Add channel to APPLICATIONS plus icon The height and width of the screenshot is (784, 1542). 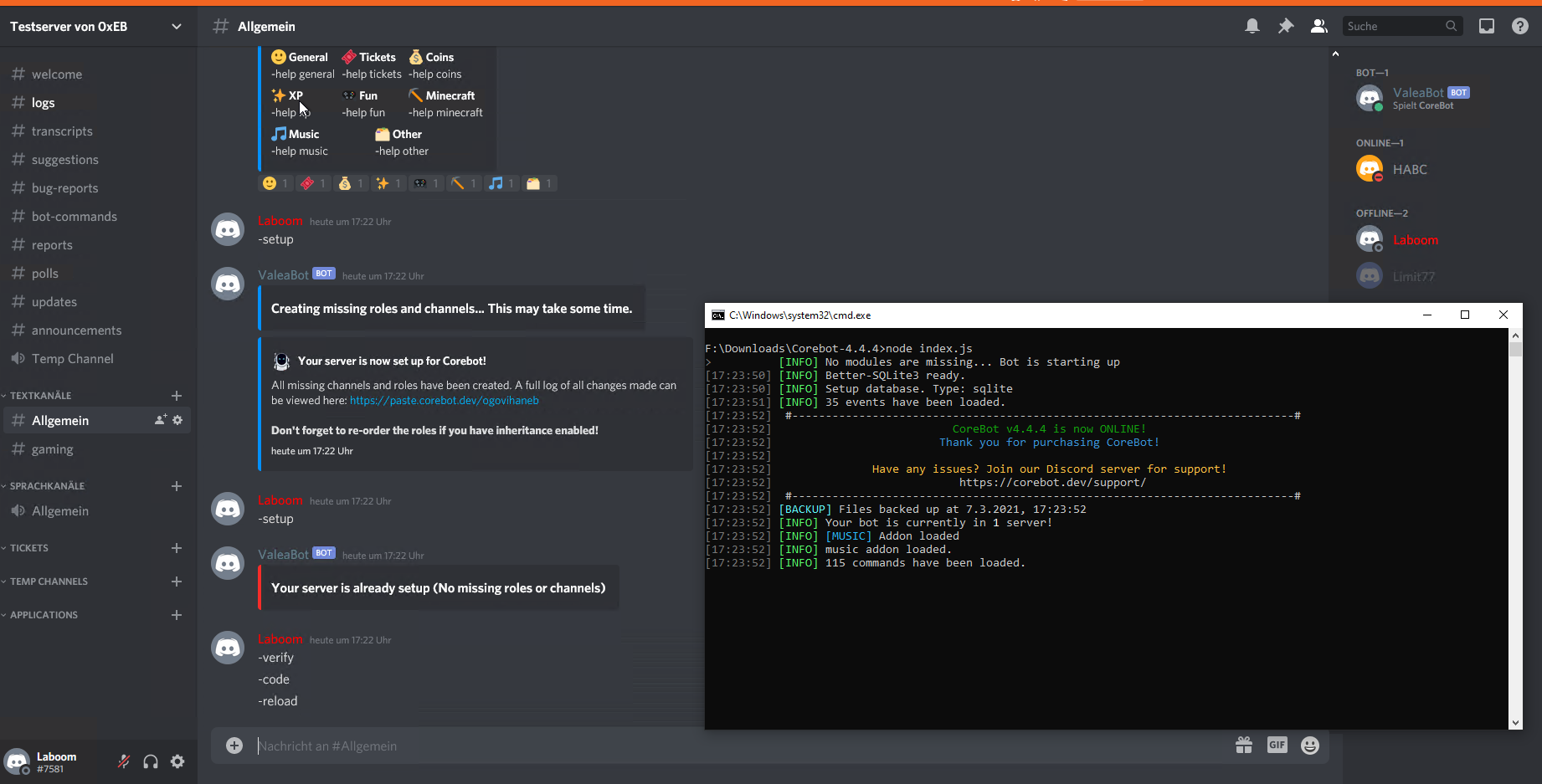(177, 615)
